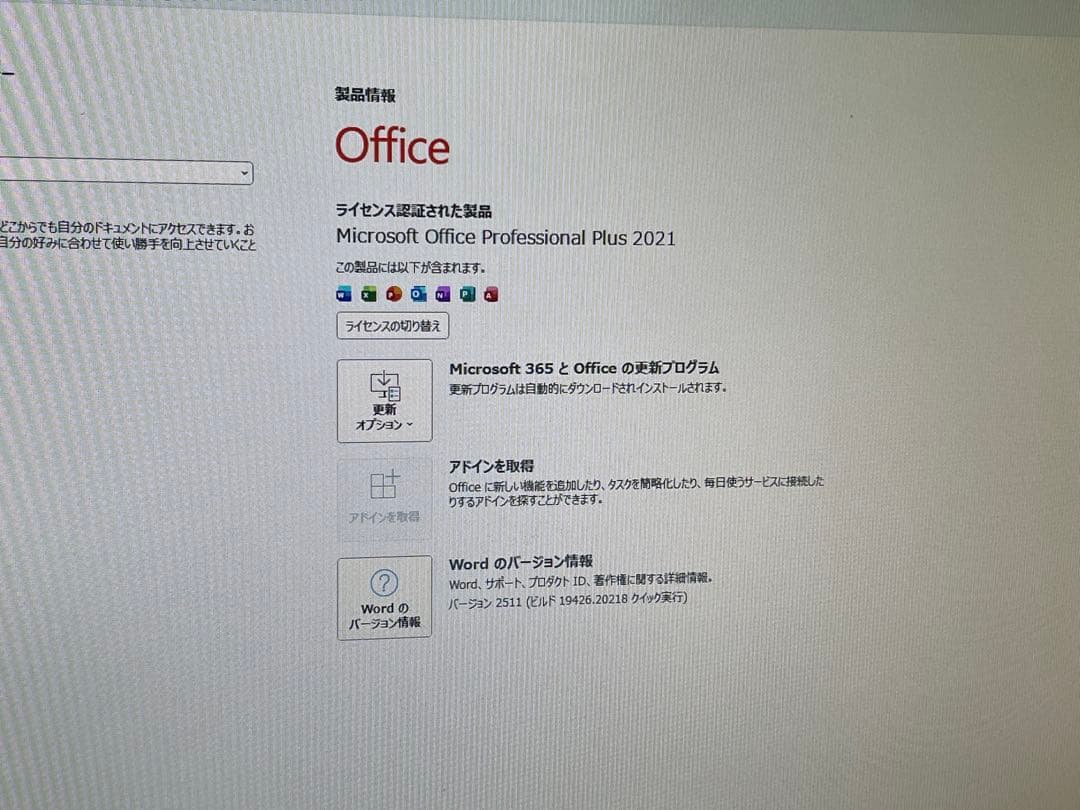
Task: Select the Excel icon in the product list
Action: point(368,293)
